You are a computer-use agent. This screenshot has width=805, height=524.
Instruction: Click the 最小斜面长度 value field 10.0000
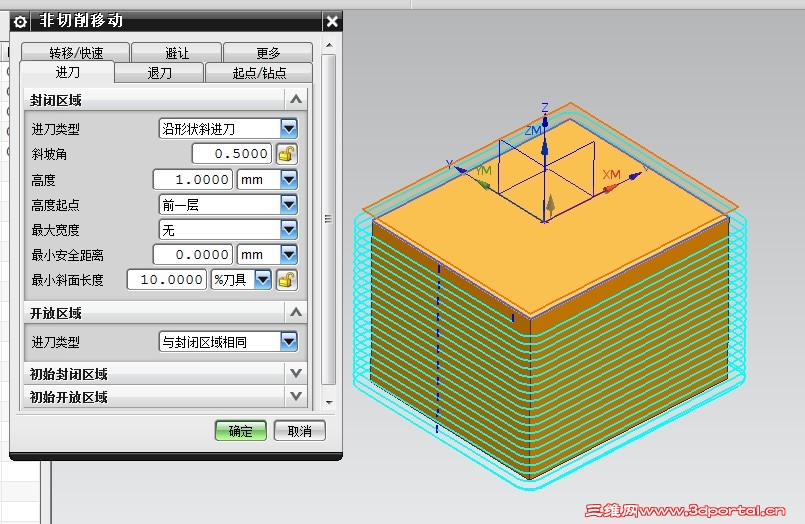click(167, 280)
